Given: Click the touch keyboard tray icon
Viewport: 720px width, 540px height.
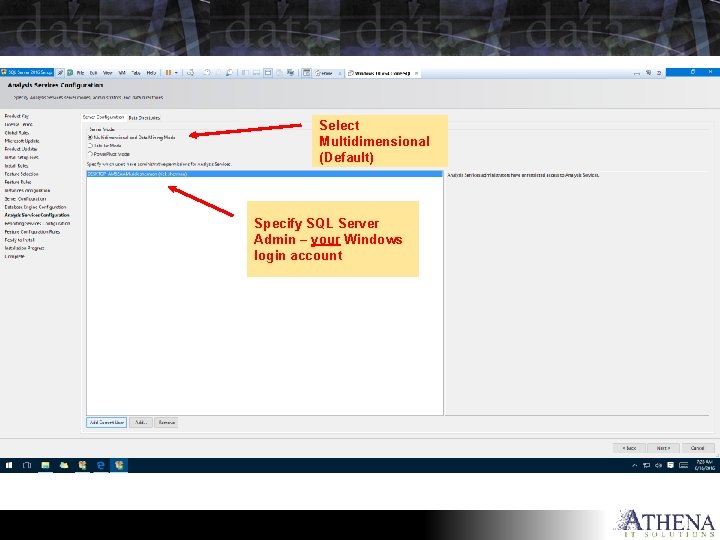Looking at the screenshot, I should coord(684,466).
